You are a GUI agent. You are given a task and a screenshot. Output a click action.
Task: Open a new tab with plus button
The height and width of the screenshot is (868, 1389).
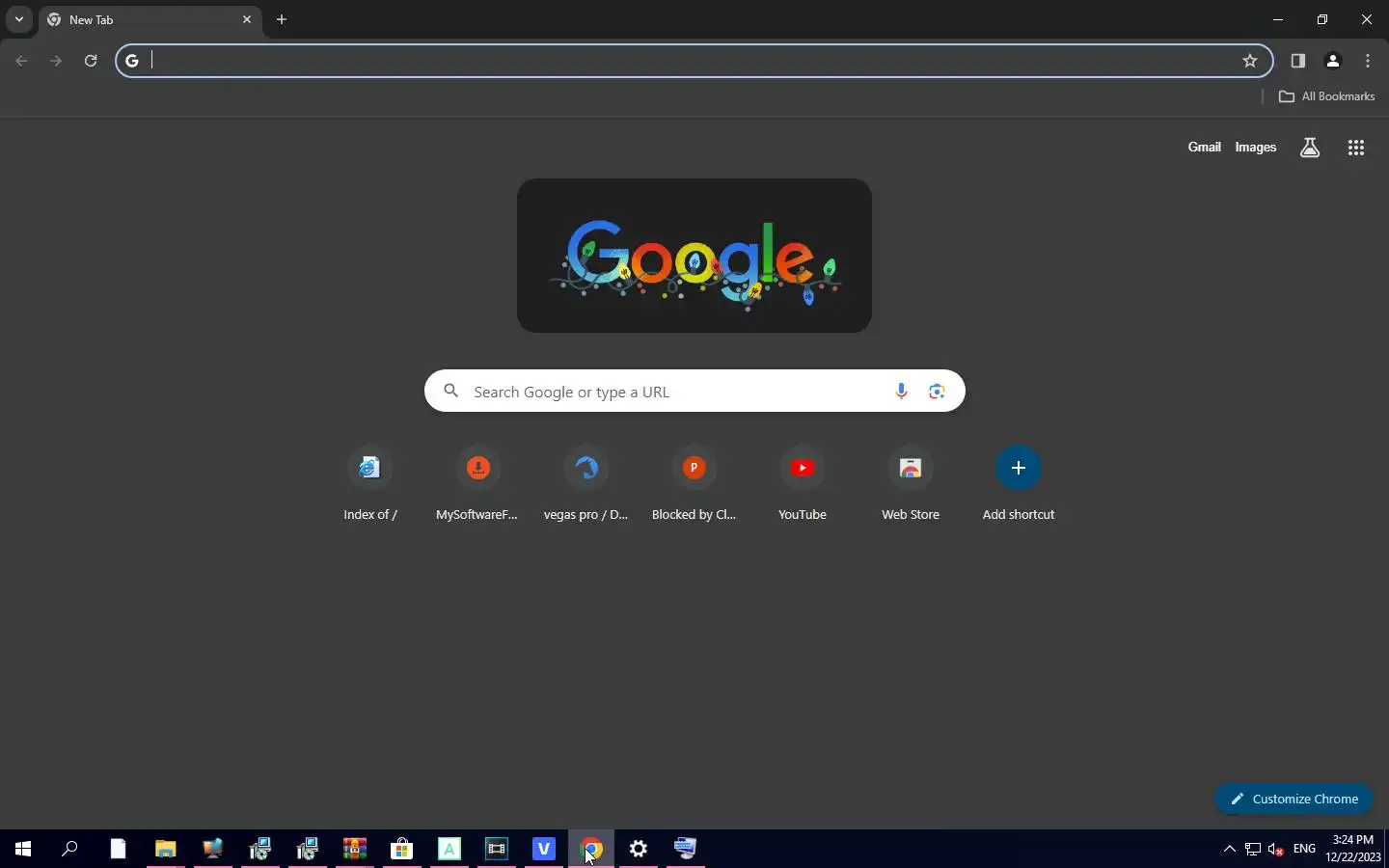(x=282, y=19)
